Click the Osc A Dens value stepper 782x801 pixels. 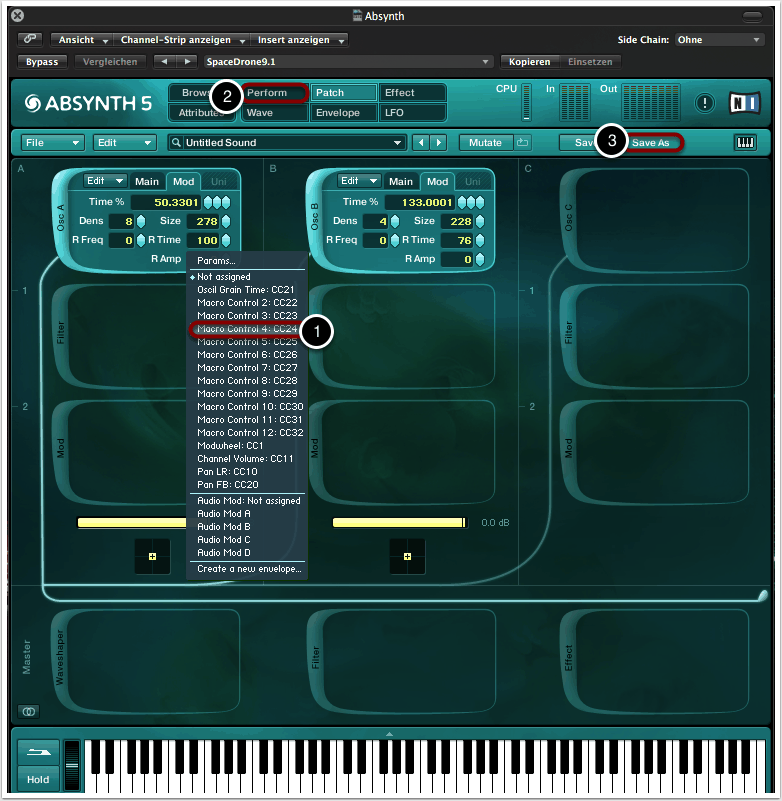(x=141, y=221)
